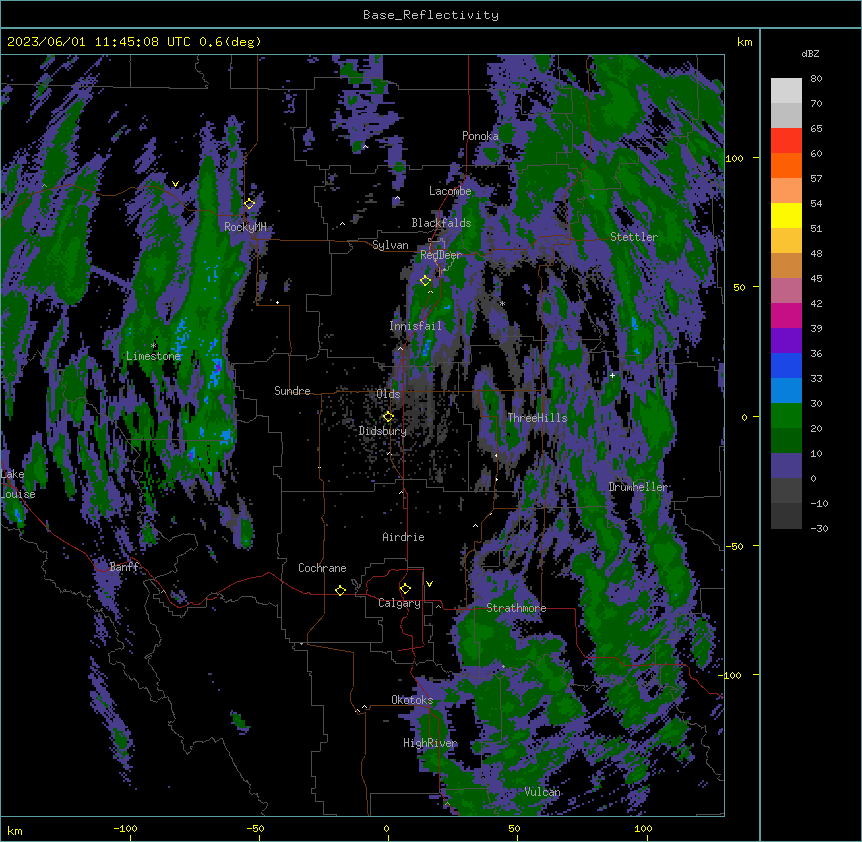Image resolution: width=862 pixels, height=842 pixels.
Task: Click the HighRiver label
Action: point(430,743)
